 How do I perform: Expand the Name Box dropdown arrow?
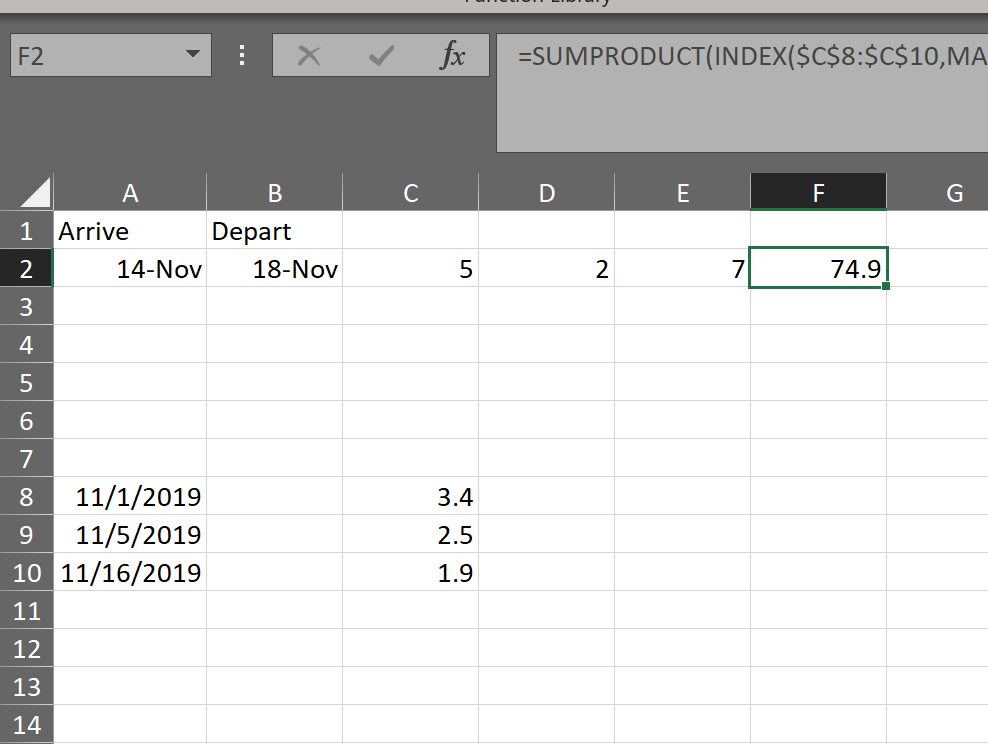point(192,55)
